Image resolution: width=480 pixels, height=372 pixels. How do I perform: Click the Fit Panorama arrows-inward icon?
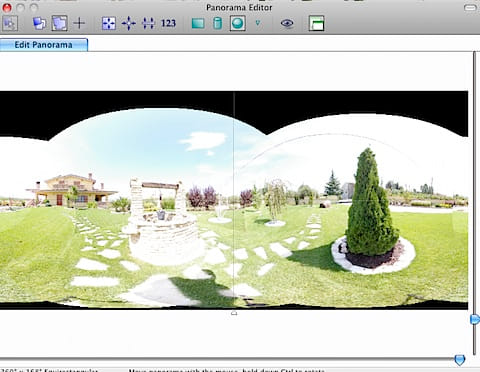click(x=109, y=23)
